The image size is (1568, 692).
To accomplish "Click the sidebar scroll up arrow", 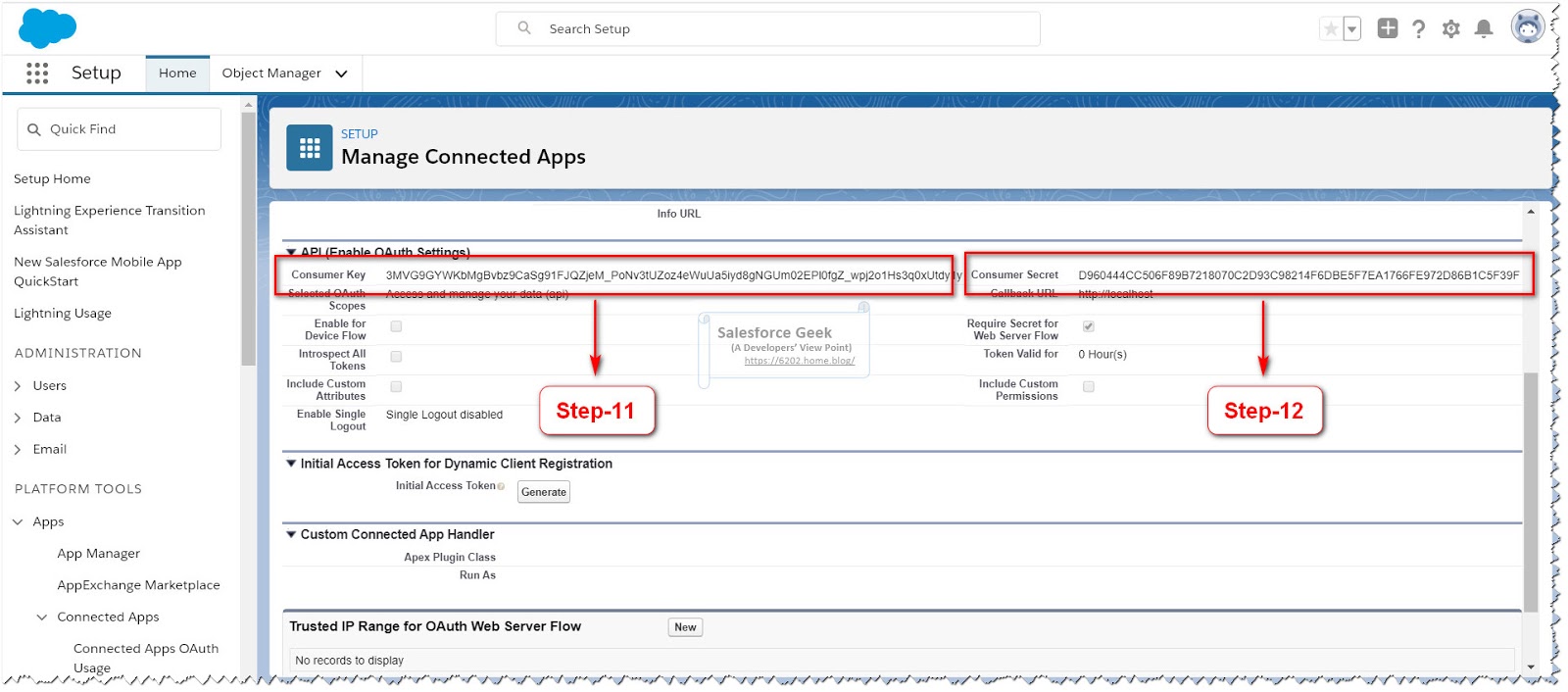I will tap(248, 104).
